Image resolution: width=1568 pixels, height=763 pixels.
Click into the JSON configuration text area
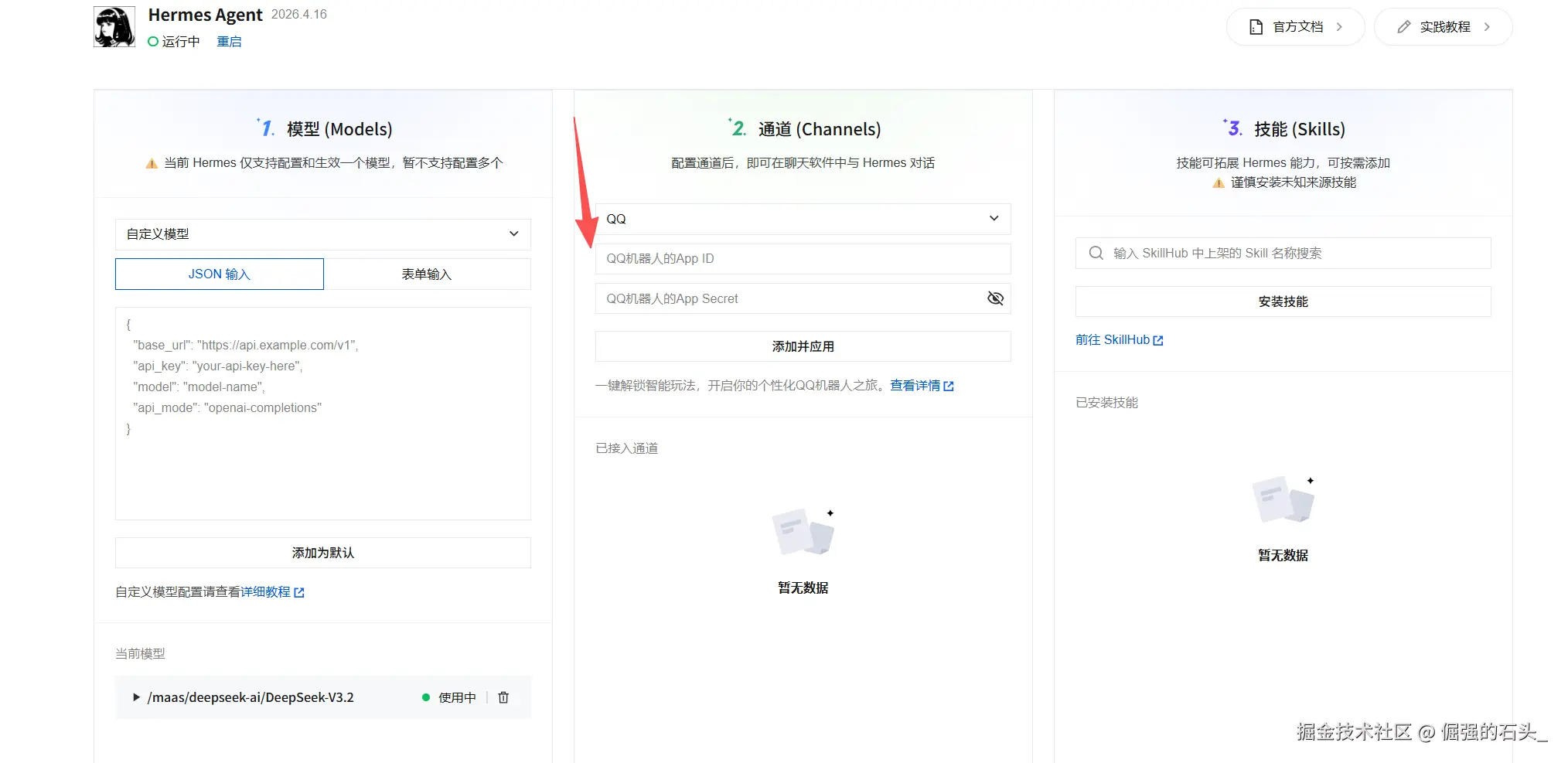point(322,464)
